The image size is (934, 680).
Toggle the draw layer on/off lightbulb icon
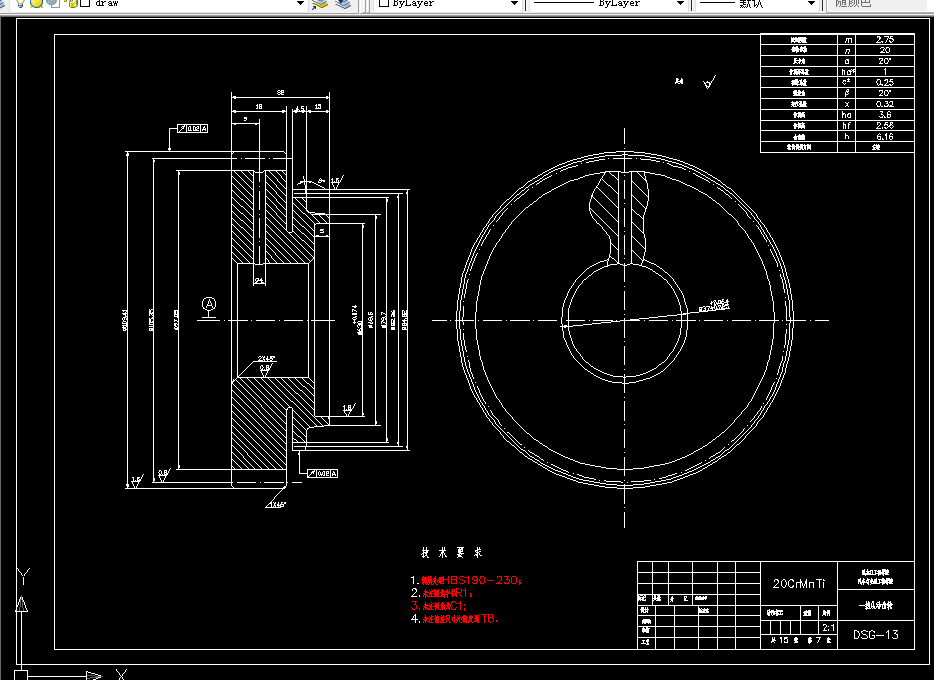[21, 3]
